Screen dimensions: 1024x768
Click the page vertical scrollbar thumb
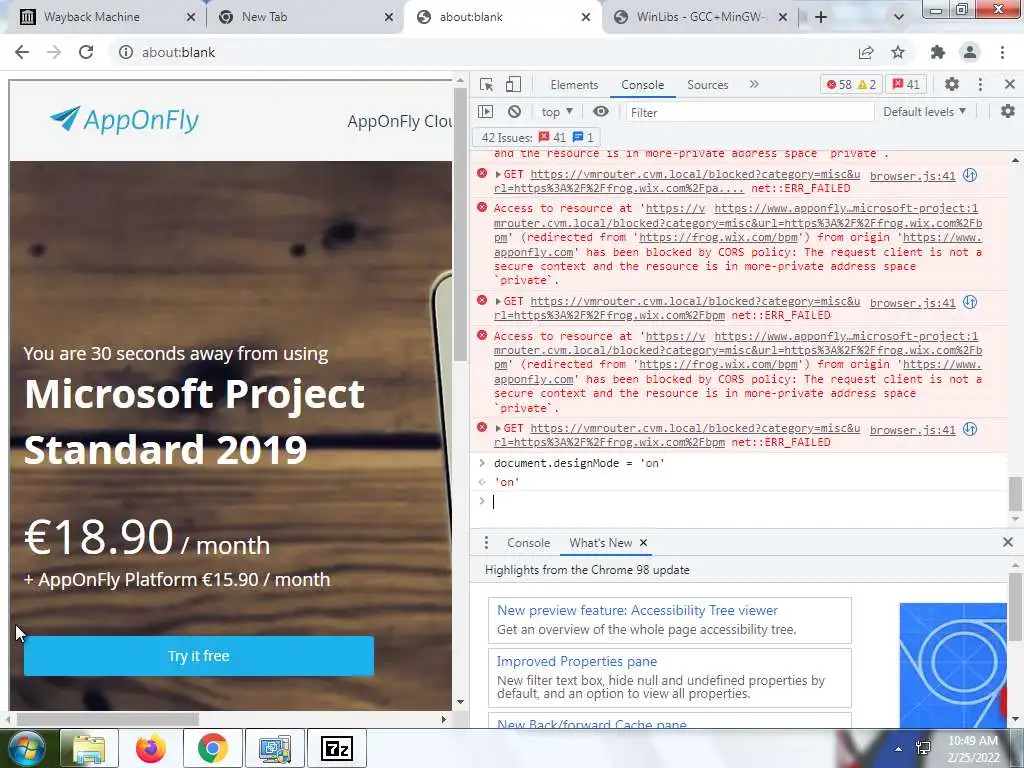pyautogui.click(x=460, y=225)
